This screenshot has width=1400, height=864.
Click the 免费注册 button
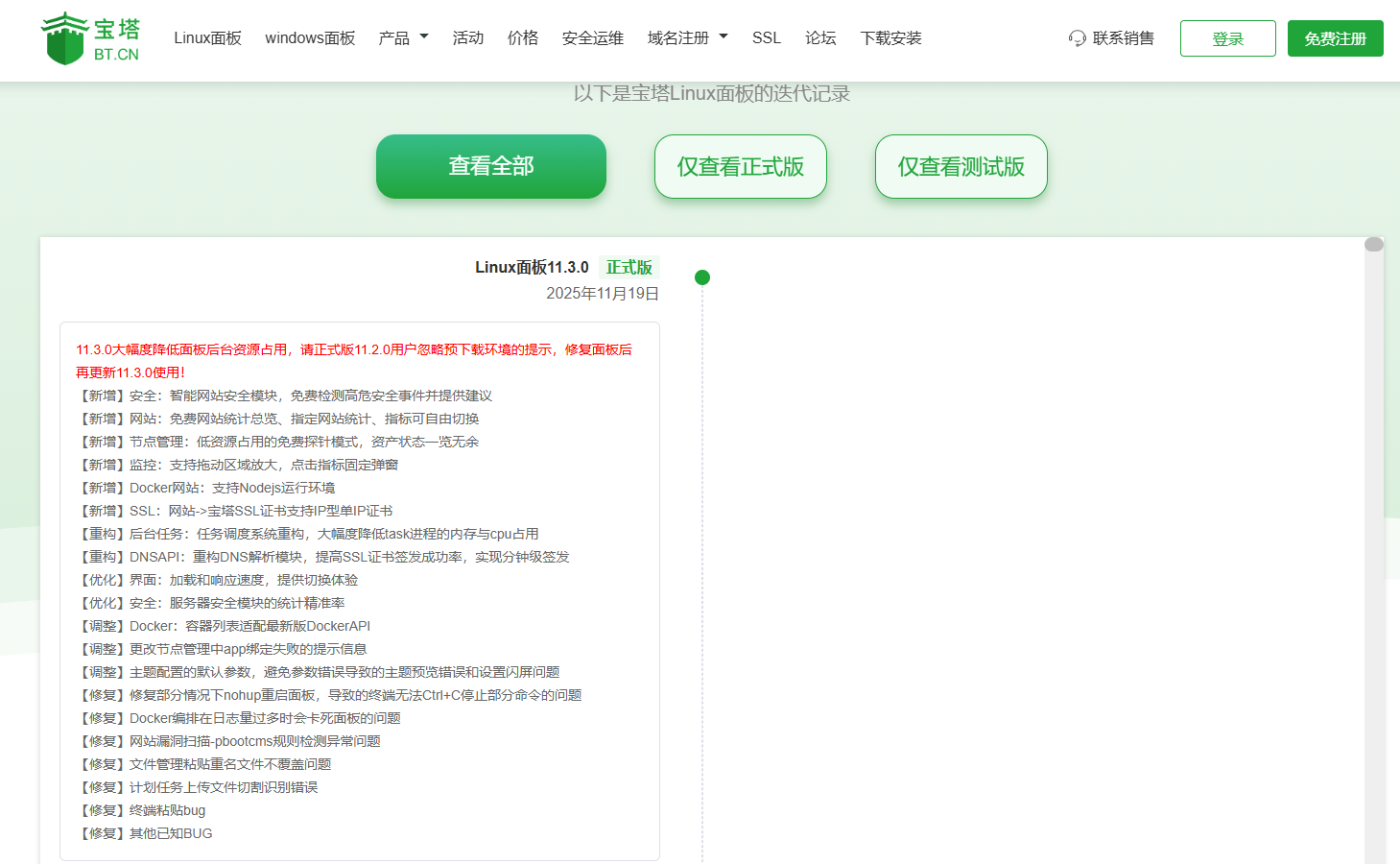(x=1335, y=38)
